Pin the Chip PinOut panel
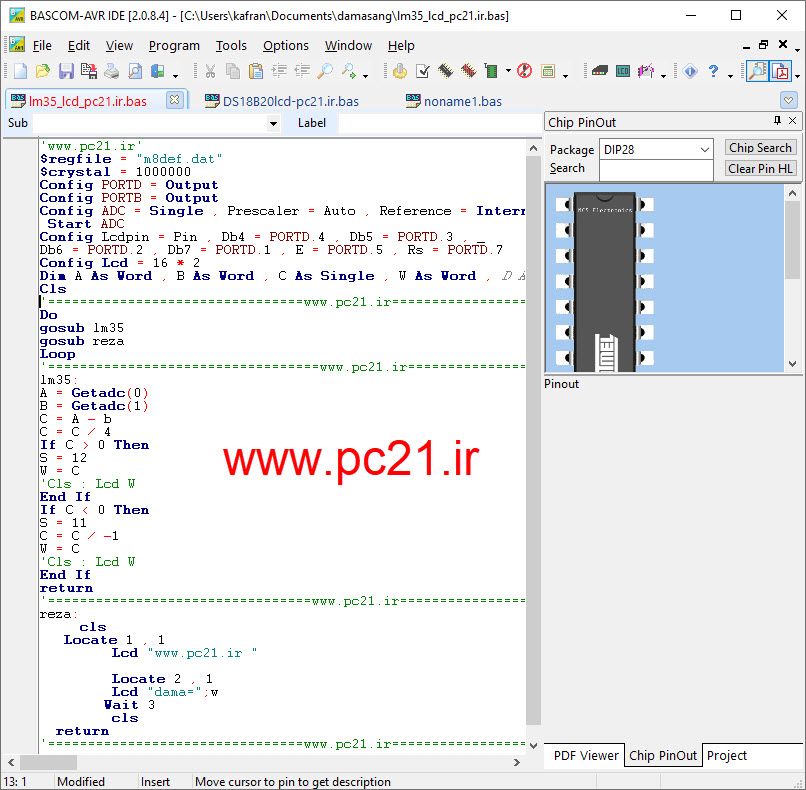806x790 pixels. pyautogui.click(x=777, y=120)
